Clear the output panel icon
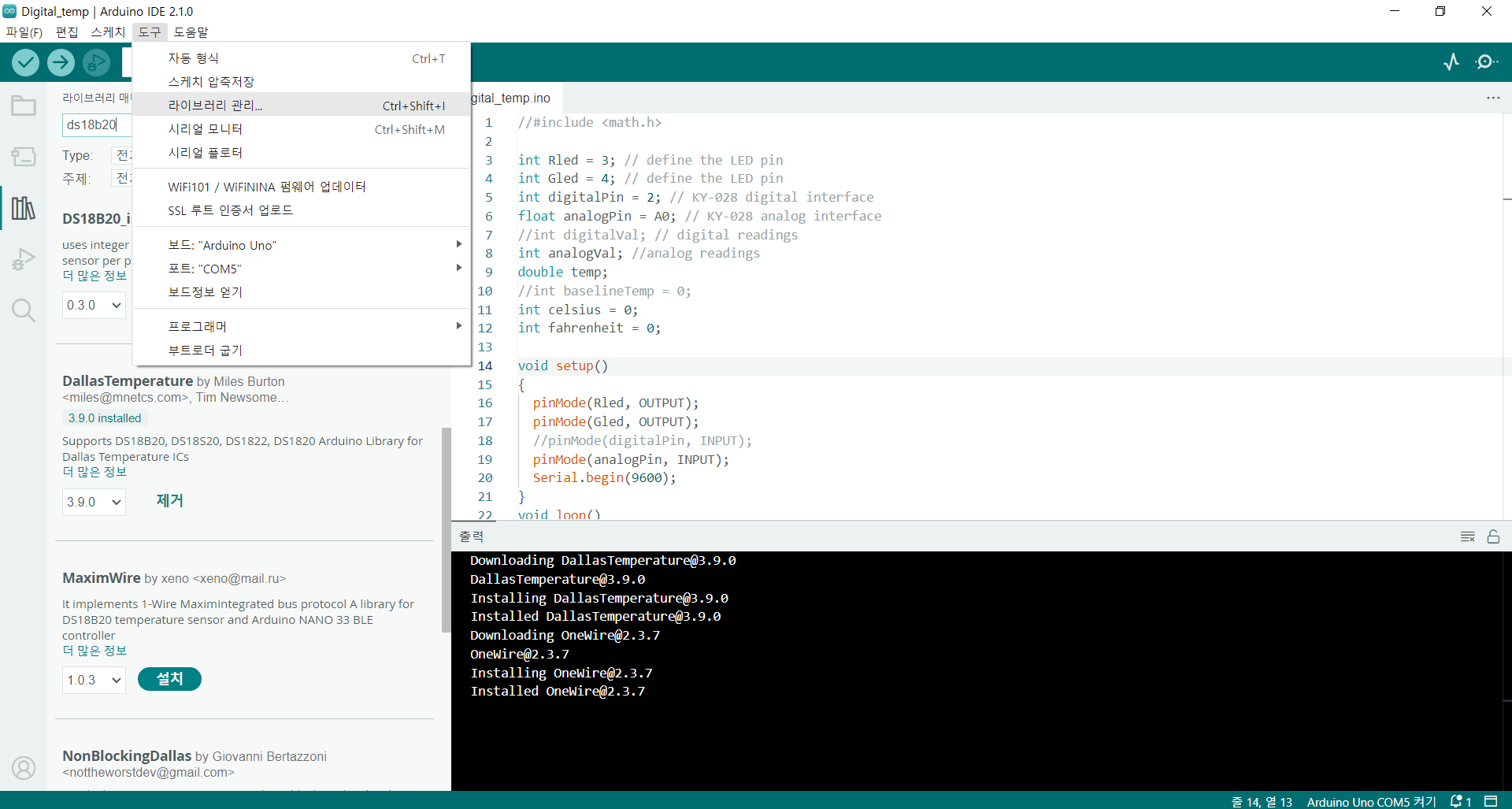This screenshot has width=1512, height=809. click(1468, 536)
